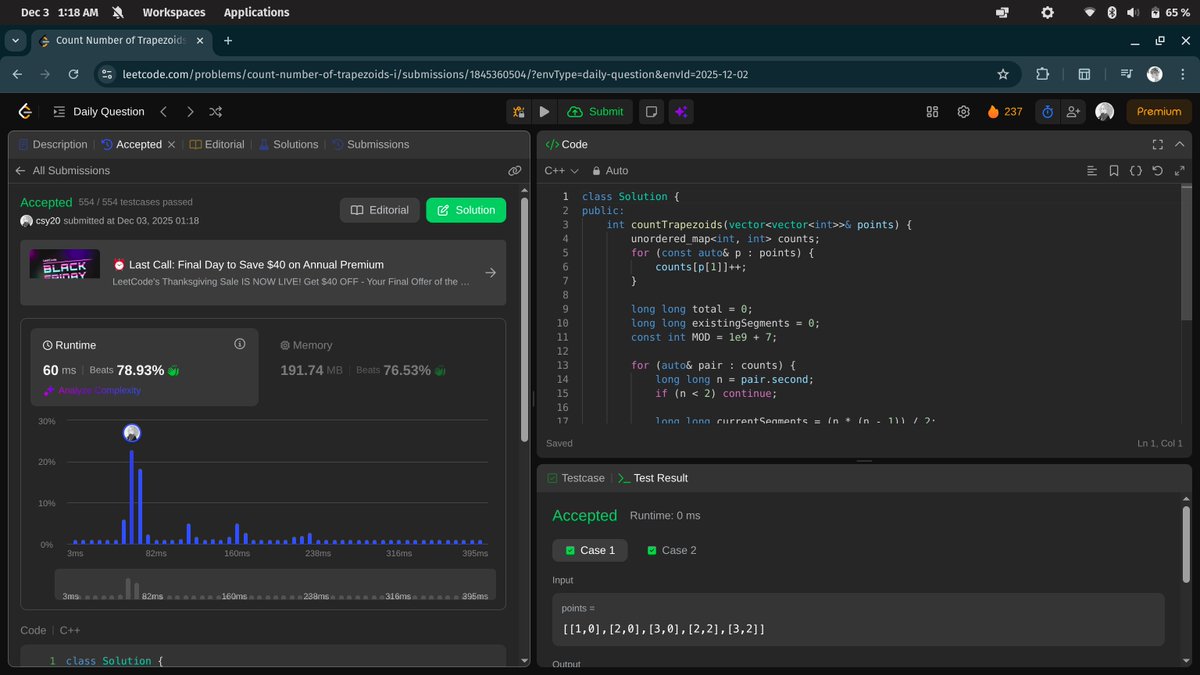The width and height of the screenshot is (1200, 675).
Task: Pick a random question with shuffle icon
Action: (x=216, y=112)
